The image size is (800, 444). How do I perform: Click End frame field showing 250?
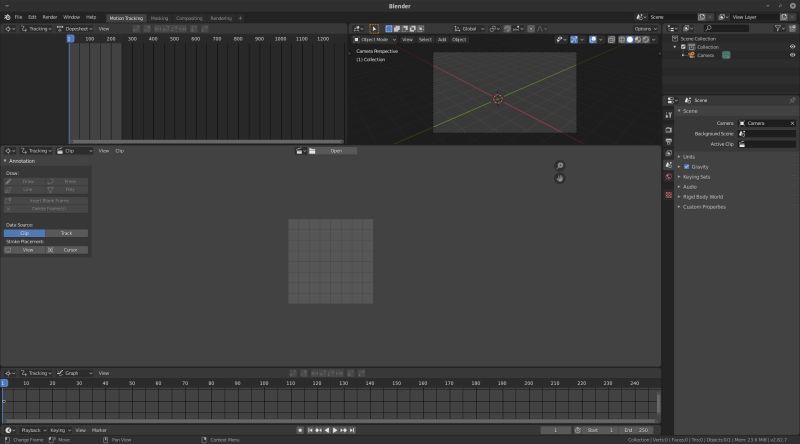point(638,430)
